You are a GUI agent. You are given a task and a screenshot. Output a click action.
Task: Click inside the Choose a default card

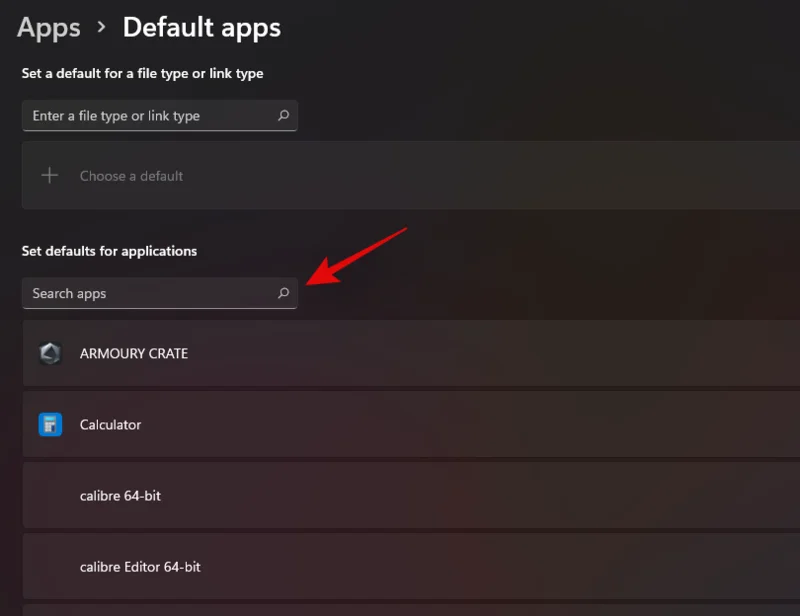pos(400,174)
